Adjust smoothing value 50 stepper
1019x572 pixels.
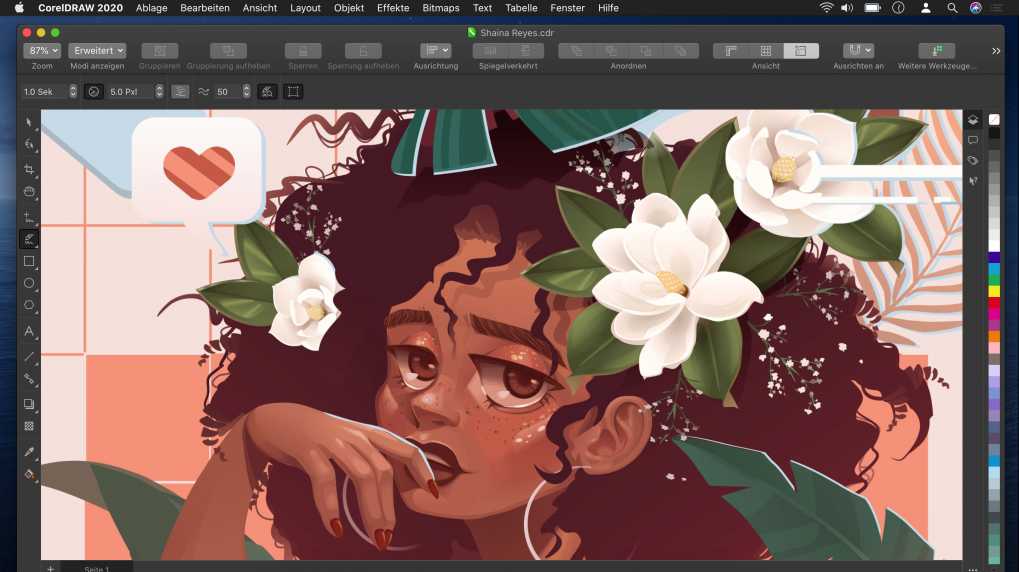coord(246,92)
